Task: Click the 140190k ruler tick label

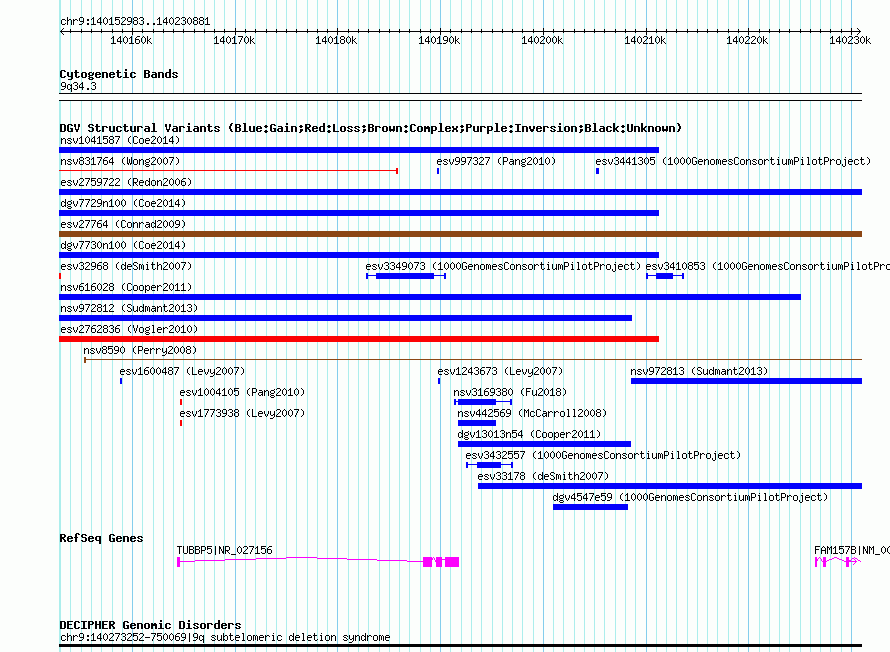Action: coord(439,40)
